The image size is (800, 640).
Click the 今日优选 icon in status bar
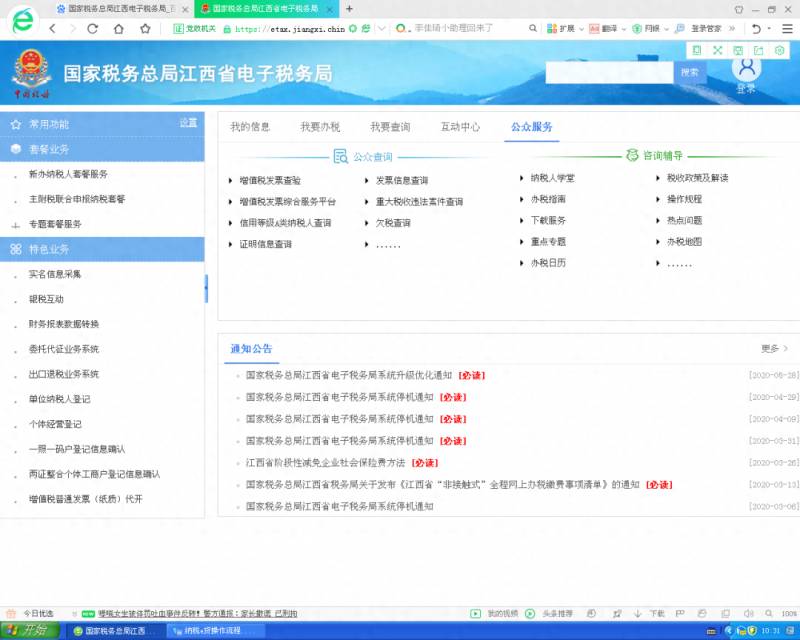coord(11,613)
